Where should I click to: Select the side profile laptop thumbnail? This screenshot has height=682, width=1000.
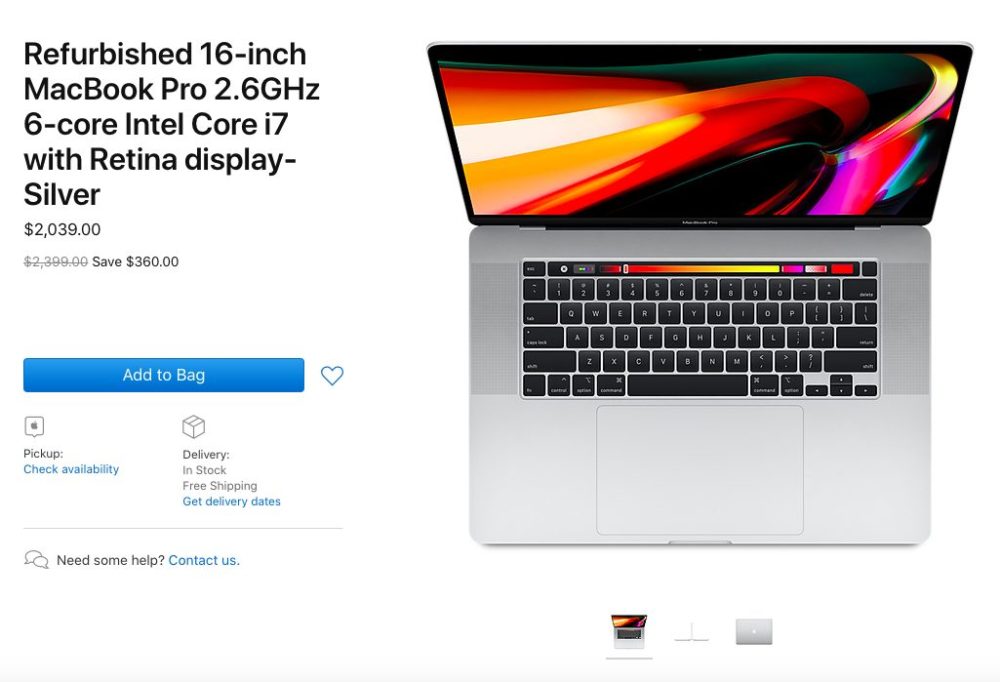(x=691, y=632)
